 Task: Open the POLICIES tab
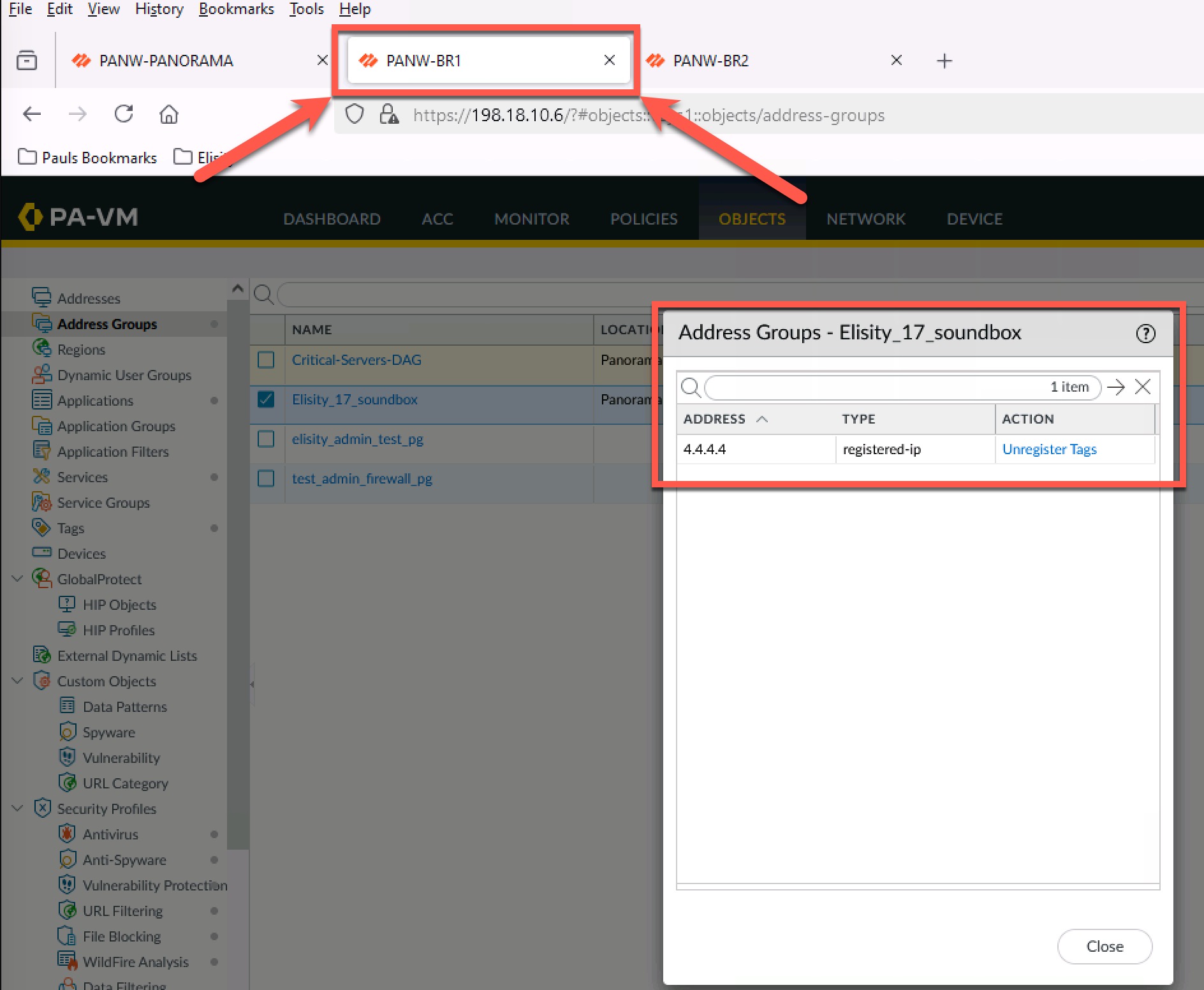(644, 219)
